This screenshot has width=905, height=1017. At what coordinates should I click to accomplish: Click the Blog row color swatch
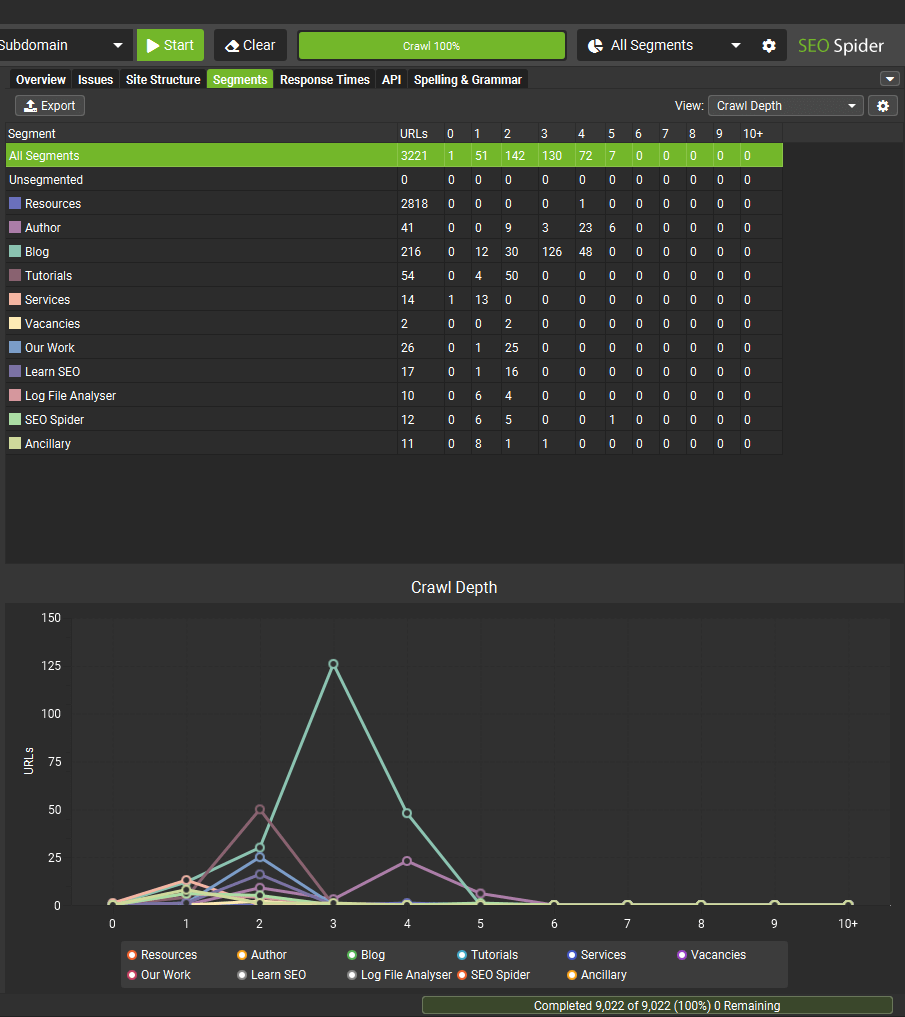15,251
